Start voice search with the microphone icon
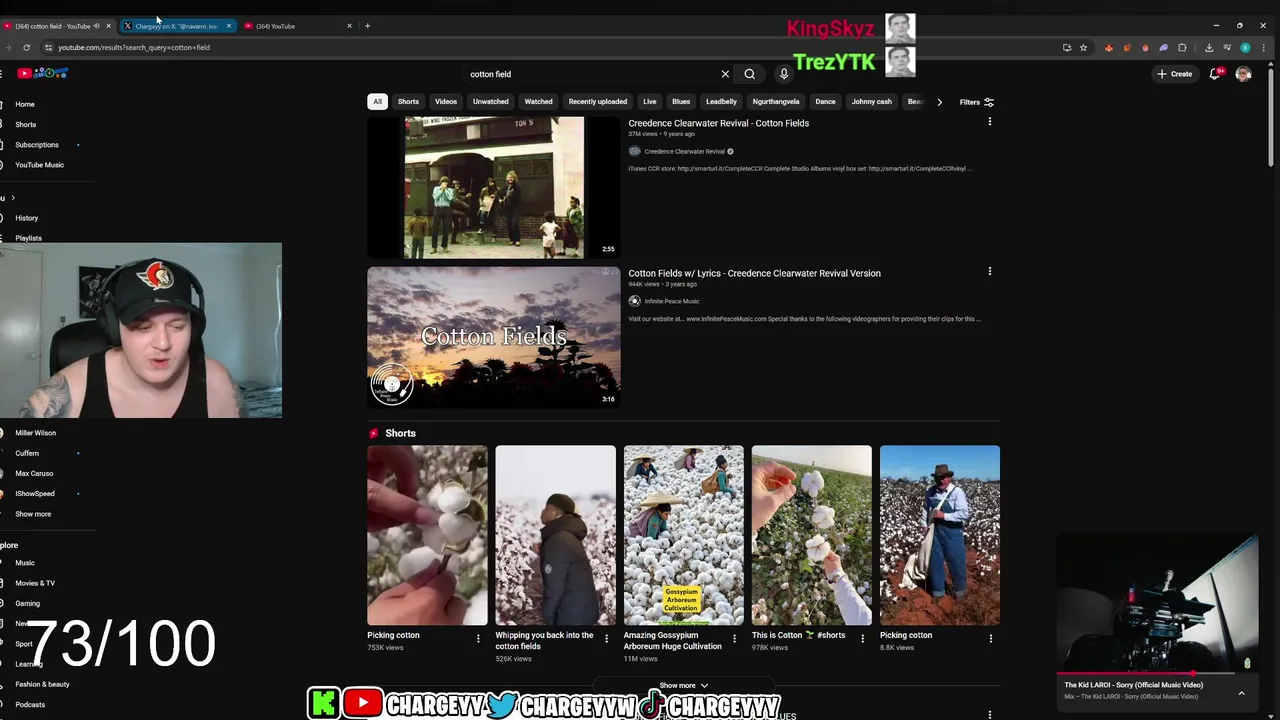 (784, 74)
